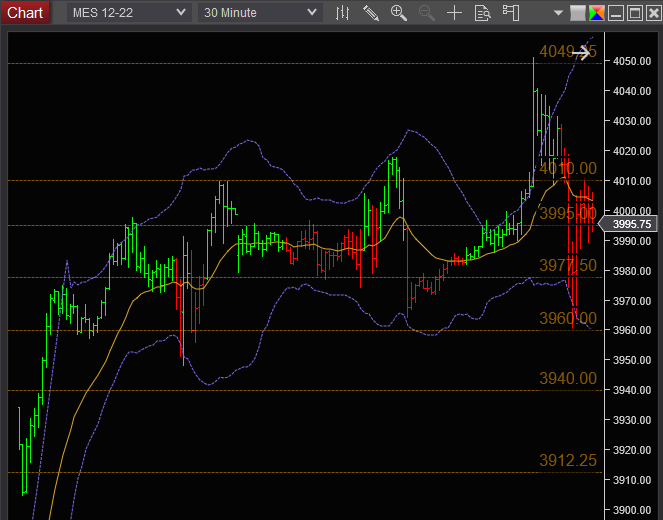Image resolution: width=663 pixels, height=520 pixels.
Task: Select the drawing tools pencil icon
Action: coord(370,13)
